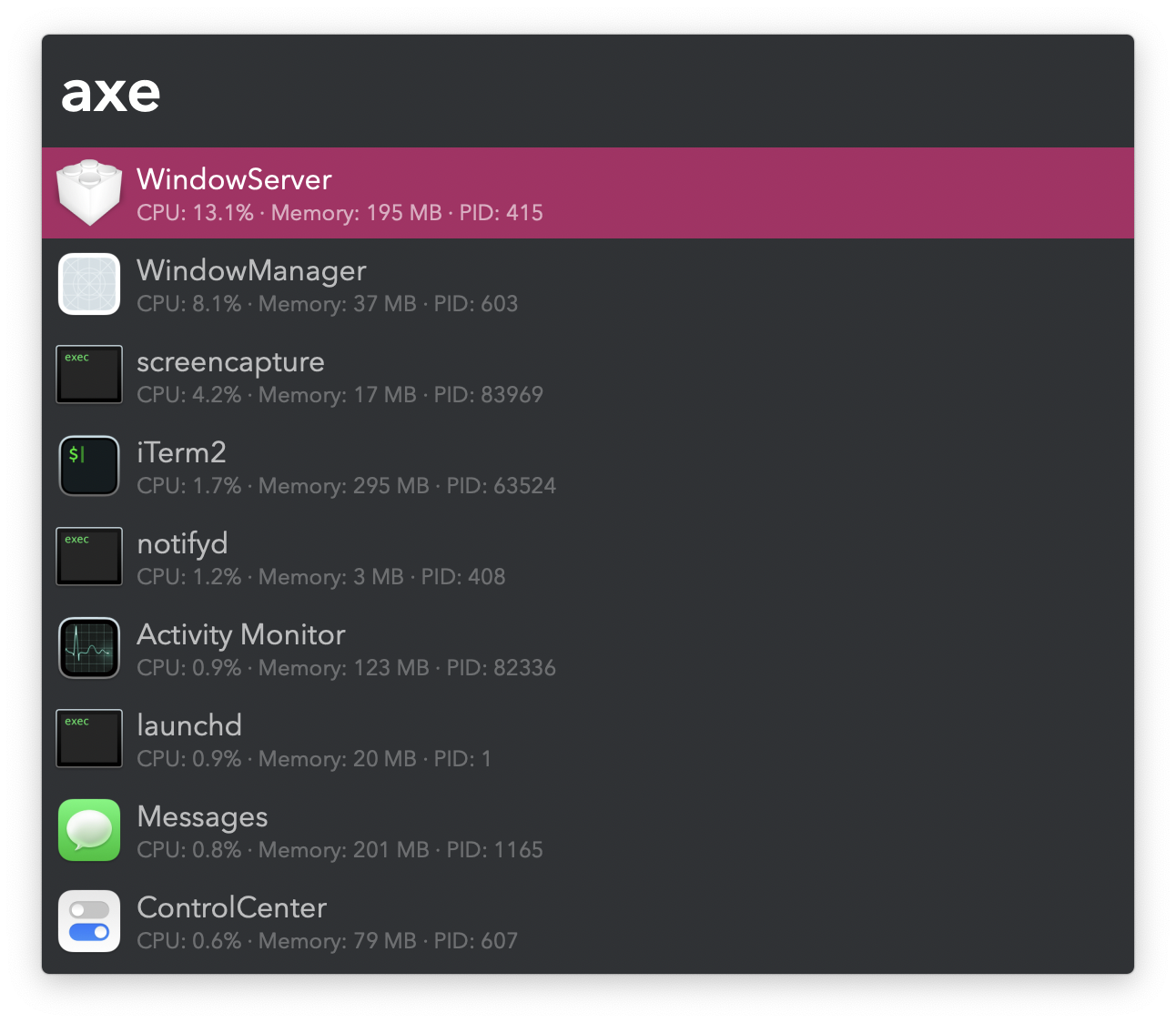1176x1023 pixels.
Task: Click the ControlCenter toggles icon
Action: tap(89, 921)
